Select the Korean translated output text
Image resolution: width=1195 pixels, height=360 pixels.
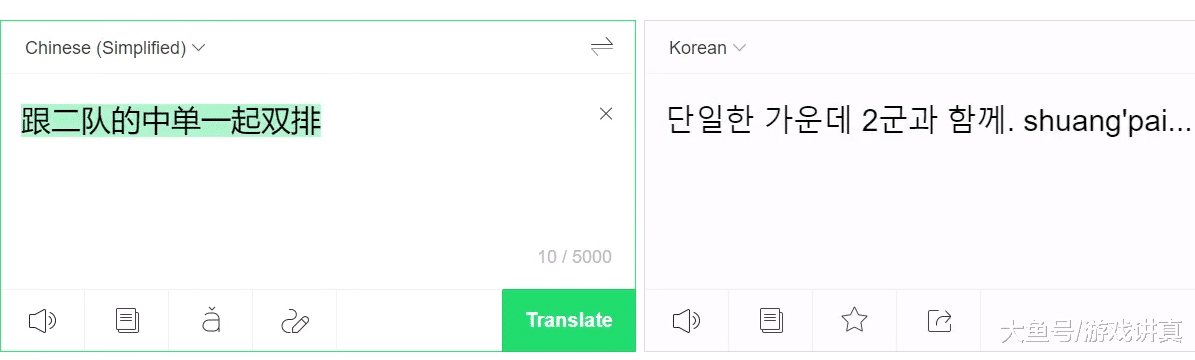[x=929, y=121]
